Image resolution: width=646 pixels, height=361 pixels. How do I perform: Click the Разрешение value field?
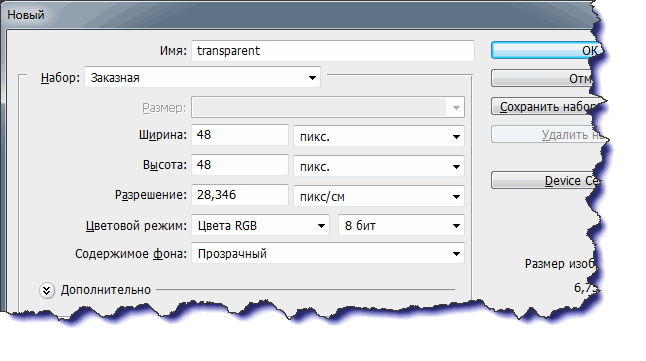(240, 195)
